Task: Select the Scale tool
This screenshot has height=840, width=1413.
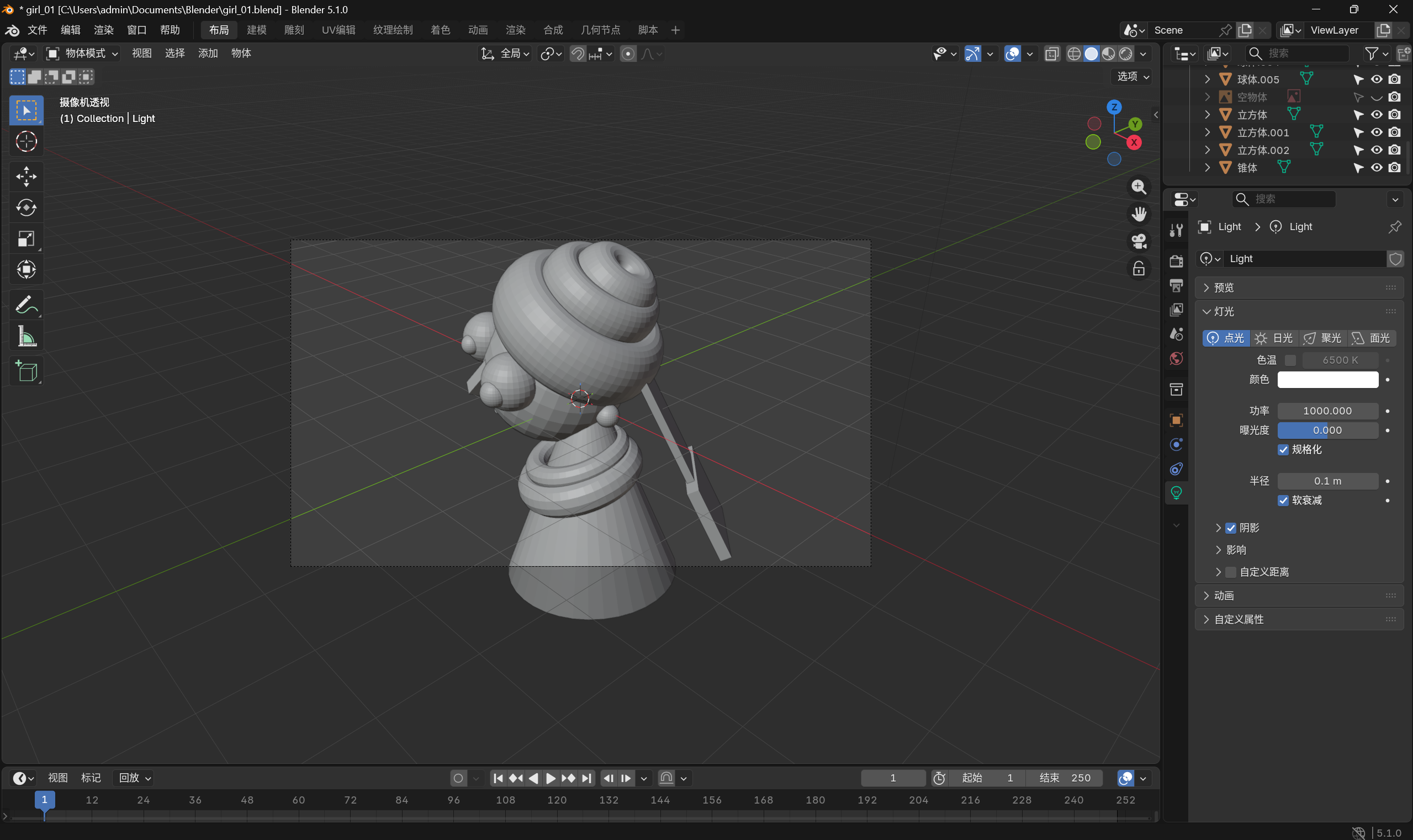Action: coord(26,238)
